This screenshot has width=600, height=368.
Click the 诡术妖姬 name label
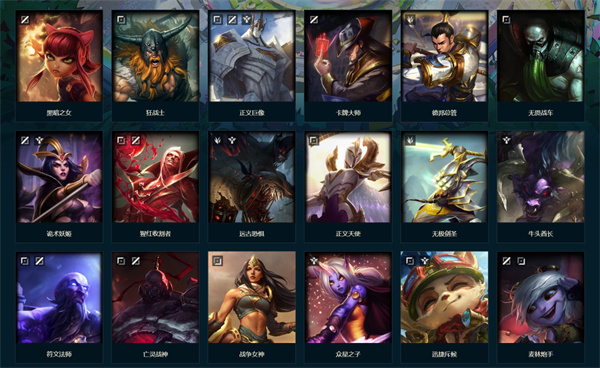59,234
